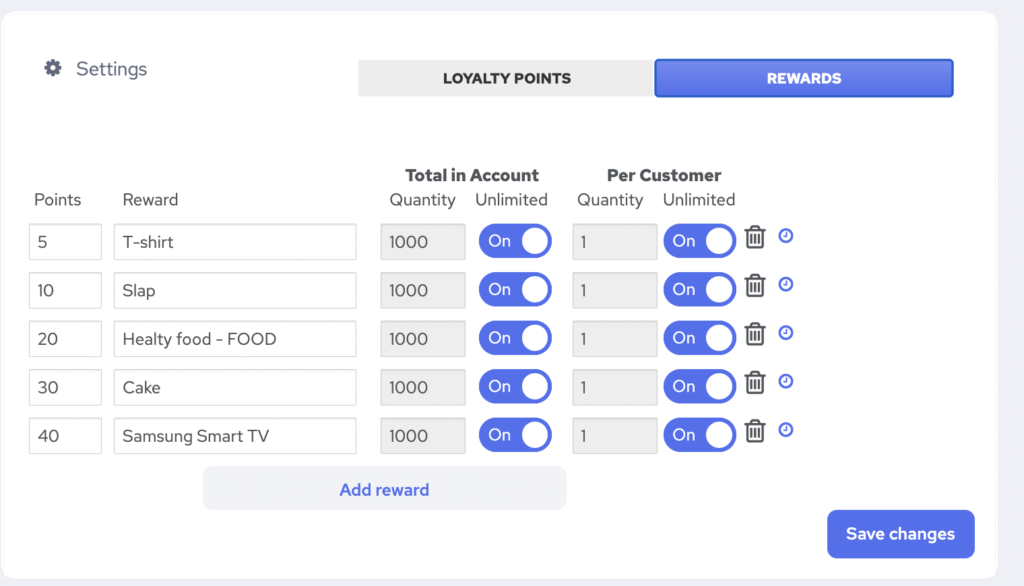Click the Cake reward name field
This screenshot has width=1024, height=586.
click(x=235, y=387)
